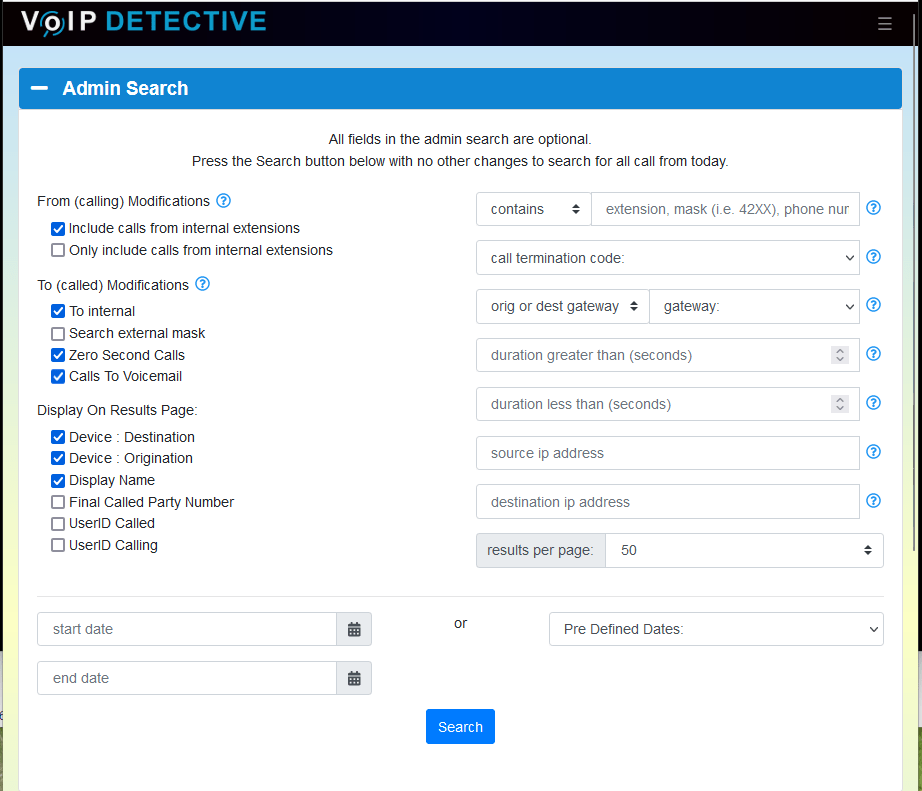Open the end date calendar icon
The image size is (922, 791).
point(354,678)
